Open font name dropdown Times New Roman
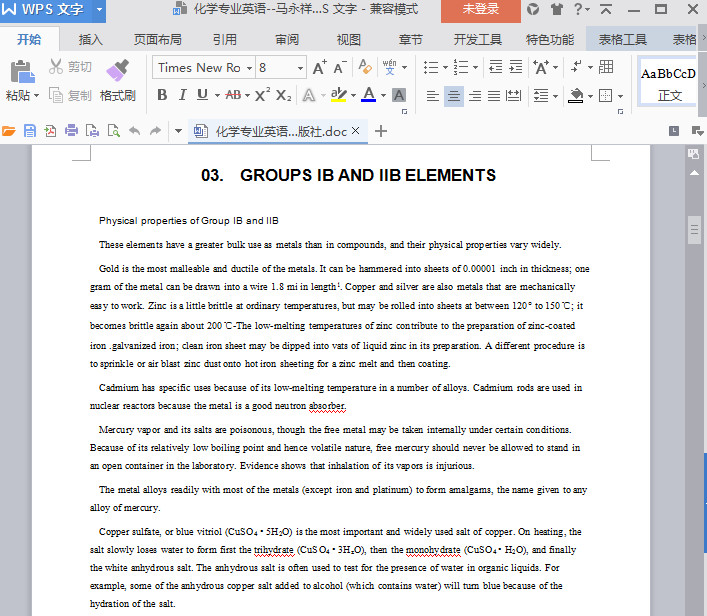Screen dimensions: 707x616 (x=249, y=68)
